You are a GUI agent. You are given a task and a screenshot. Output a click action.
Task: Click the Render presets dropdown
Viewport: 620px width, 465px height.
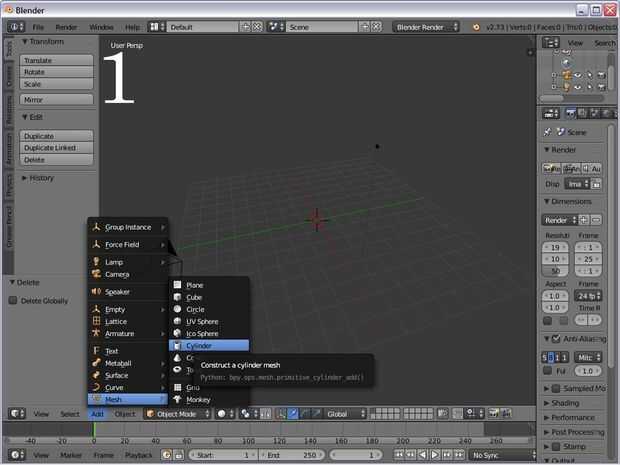560,220
